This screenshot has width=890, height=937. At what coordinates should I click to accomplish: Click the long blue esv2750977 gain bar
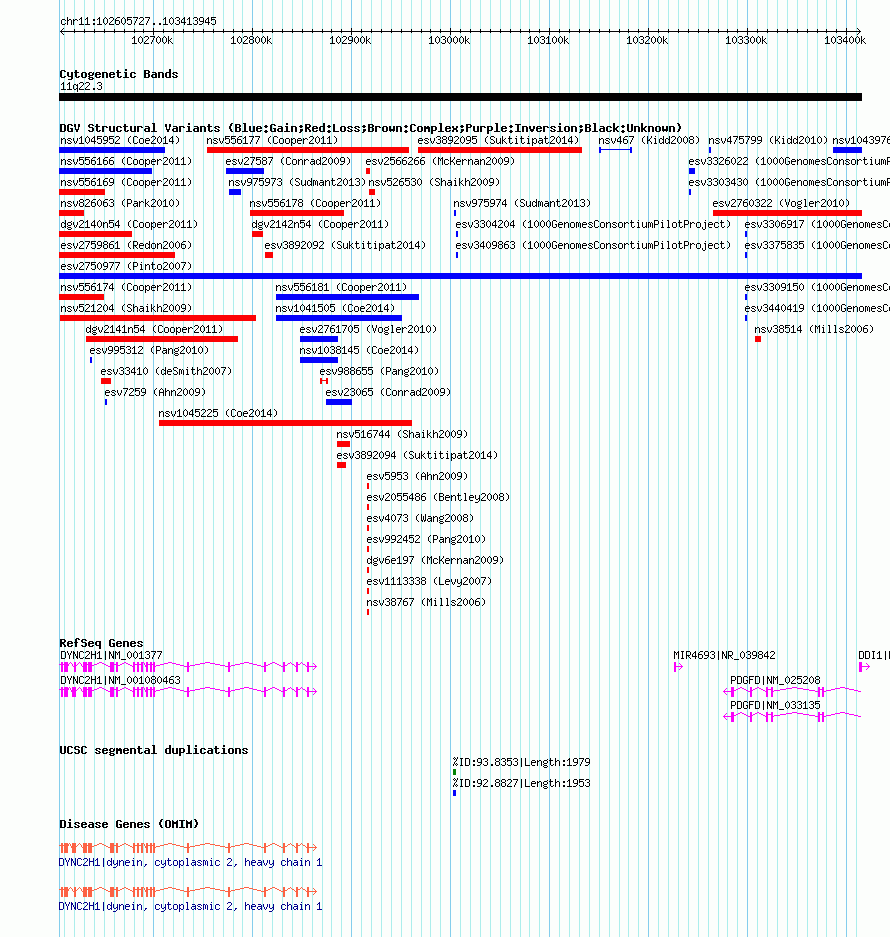[460, 276]
